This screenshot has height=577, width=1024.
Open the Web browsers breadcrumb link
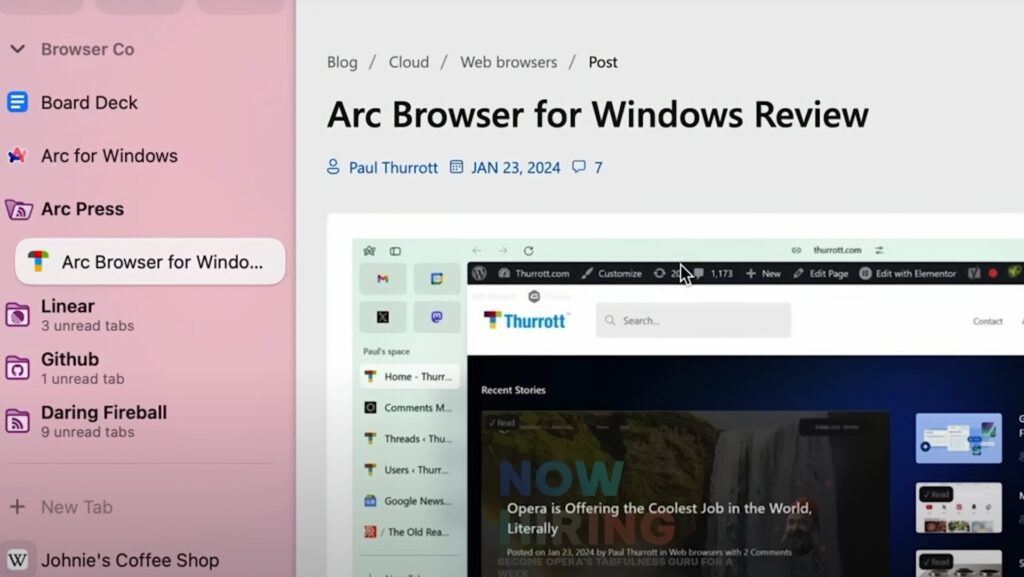click(x=508, y=62)
